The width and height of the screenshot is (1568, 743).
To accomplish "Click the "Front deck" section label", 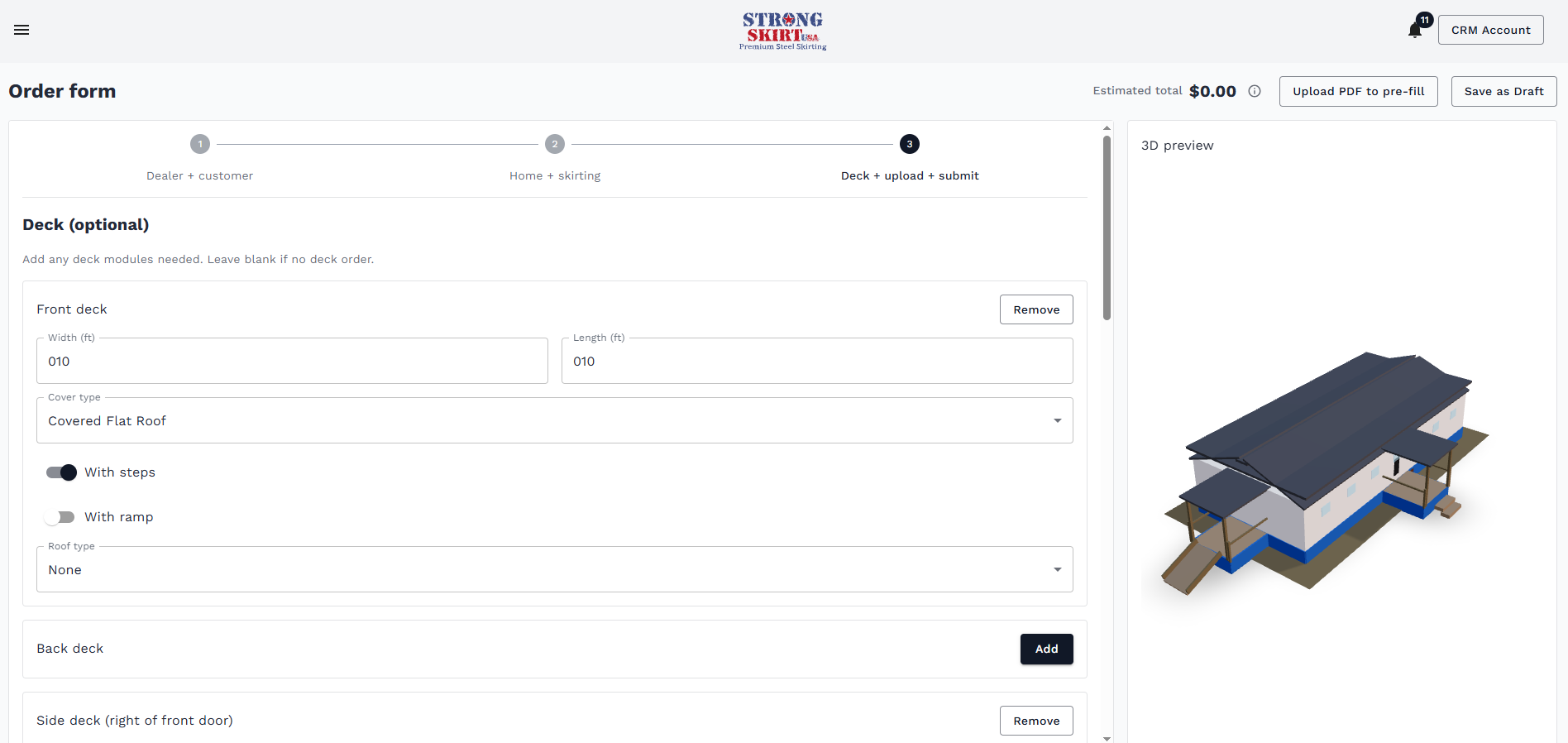I will 72,309.
